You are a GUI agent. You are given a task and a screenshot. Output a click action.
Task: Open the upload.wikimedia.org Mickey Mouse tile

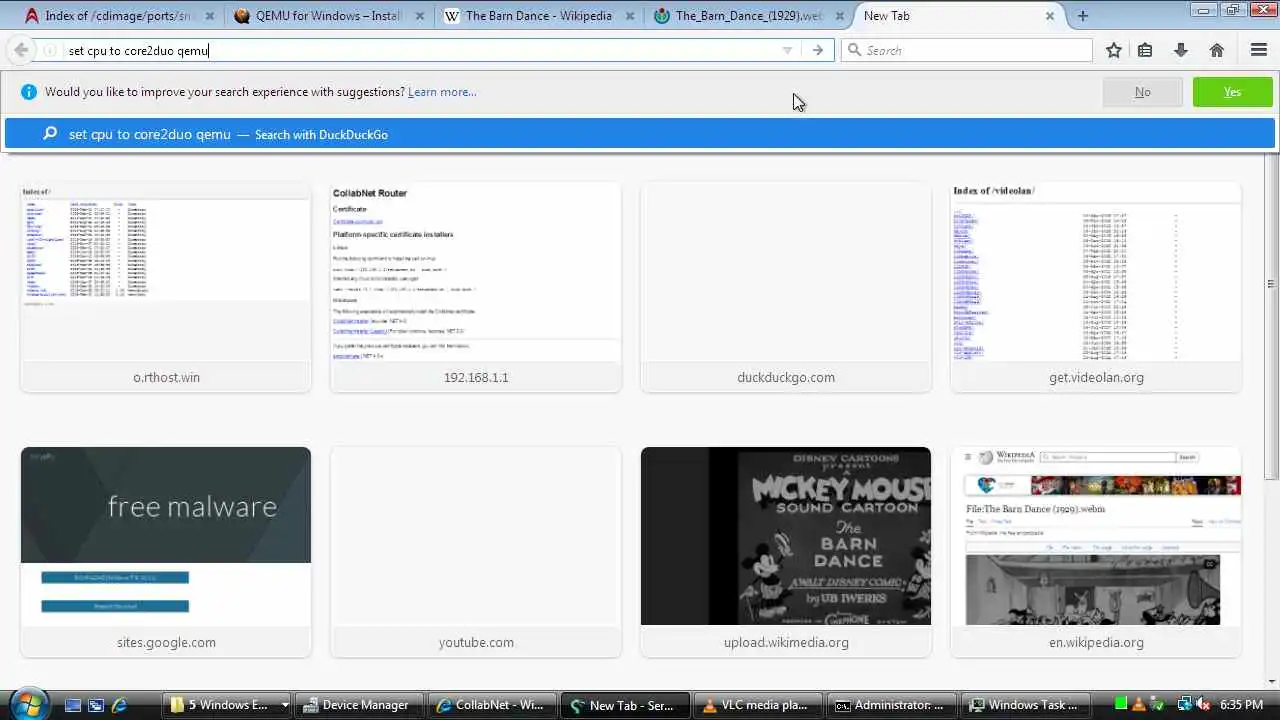[786, 552]
